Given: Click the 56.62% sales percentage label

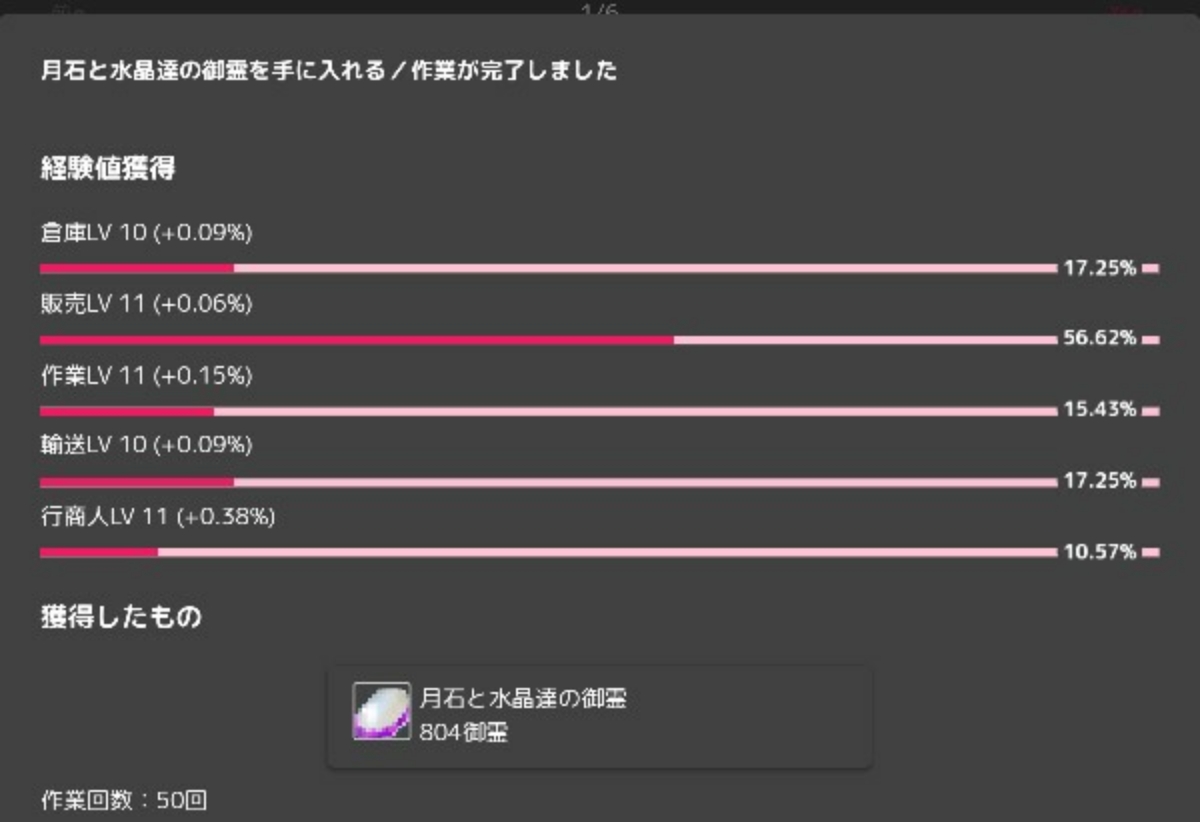Looking at the screenshot, I should [1099, 339].
